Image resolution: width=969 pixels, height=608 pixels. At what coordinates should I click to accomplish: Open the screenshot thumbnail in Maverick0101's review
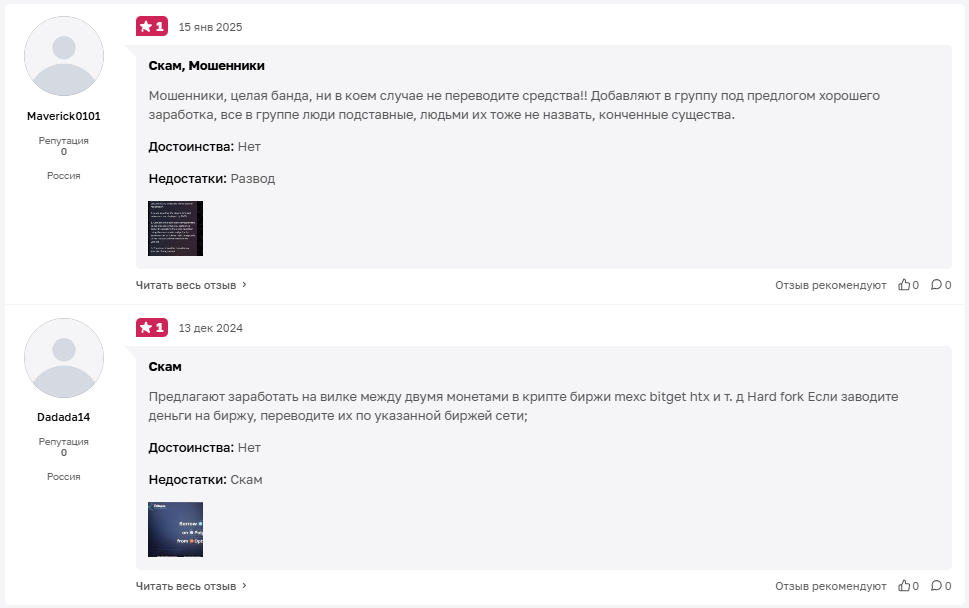pos(176,229)
